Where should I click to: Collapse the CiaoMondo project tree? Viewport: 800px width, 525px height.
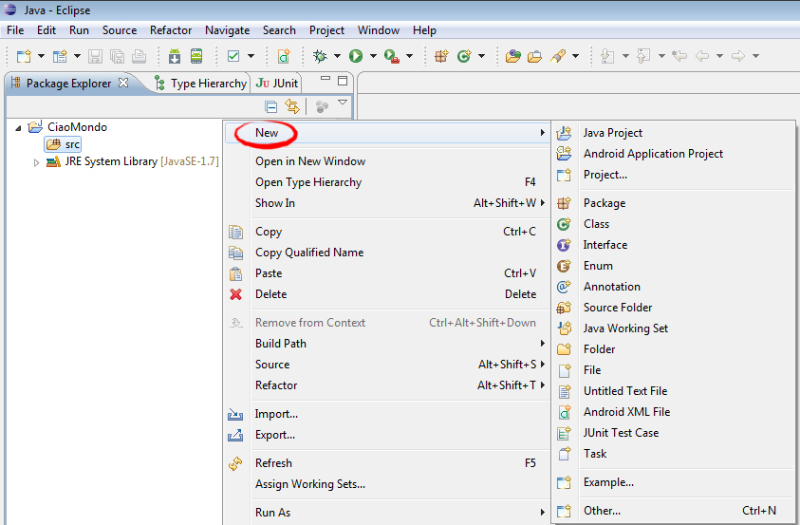tap(19, 128)
